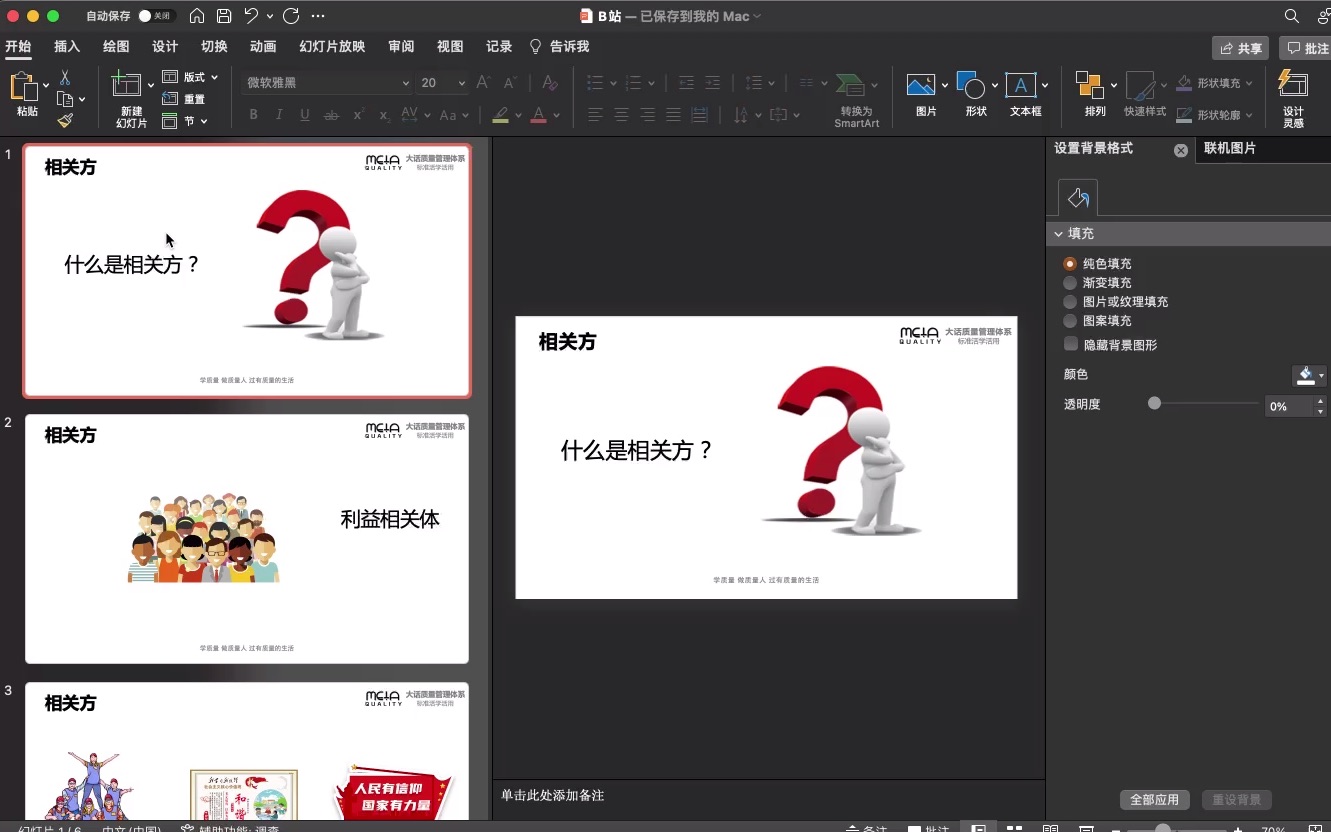Select the Gradient fill (渐变填充) radio

(1070, 283)
